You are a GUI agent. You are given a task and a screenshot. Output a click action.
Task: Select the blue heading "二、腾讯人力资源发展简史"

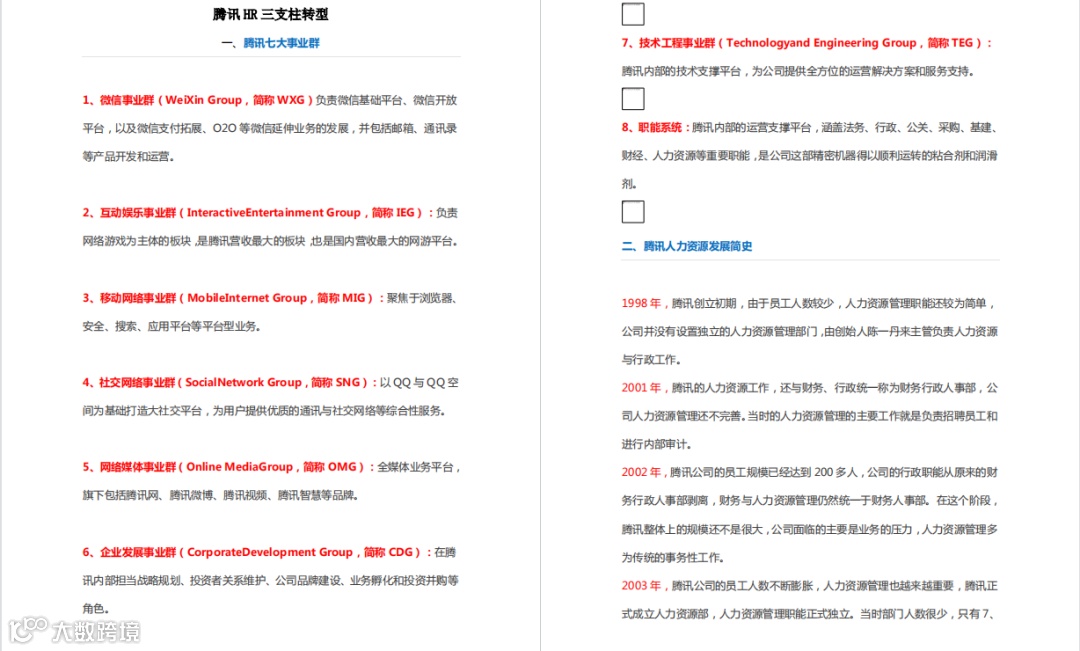pyautogui.click(x=687, y=246)
